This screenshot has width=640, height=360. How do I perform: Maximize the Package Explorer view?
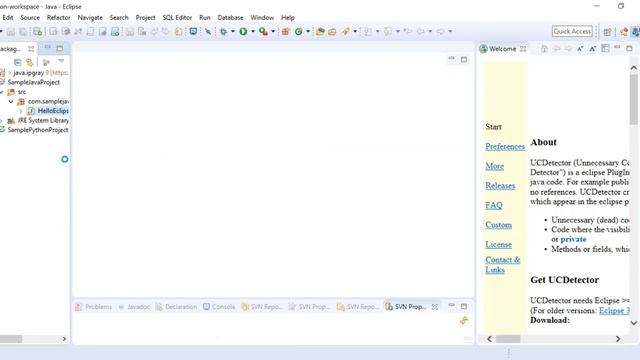tap(60, 48)
